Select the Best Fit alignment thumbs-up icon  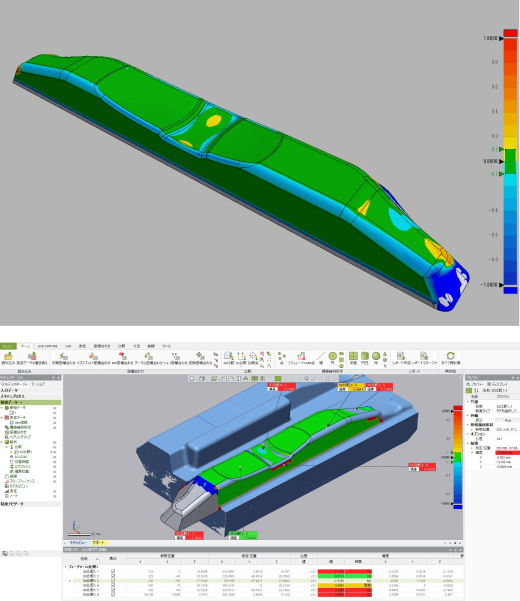point(92,356)
